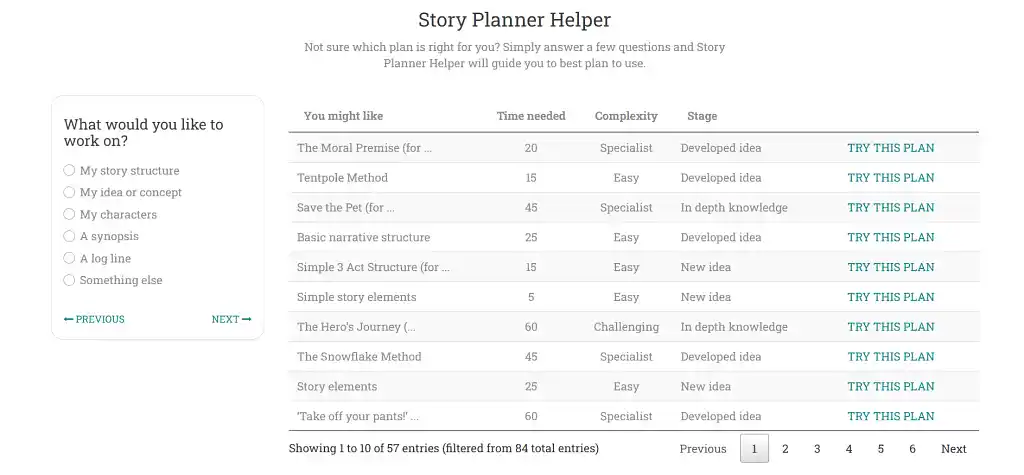Sort table by Complexity column header

[626, 116]
